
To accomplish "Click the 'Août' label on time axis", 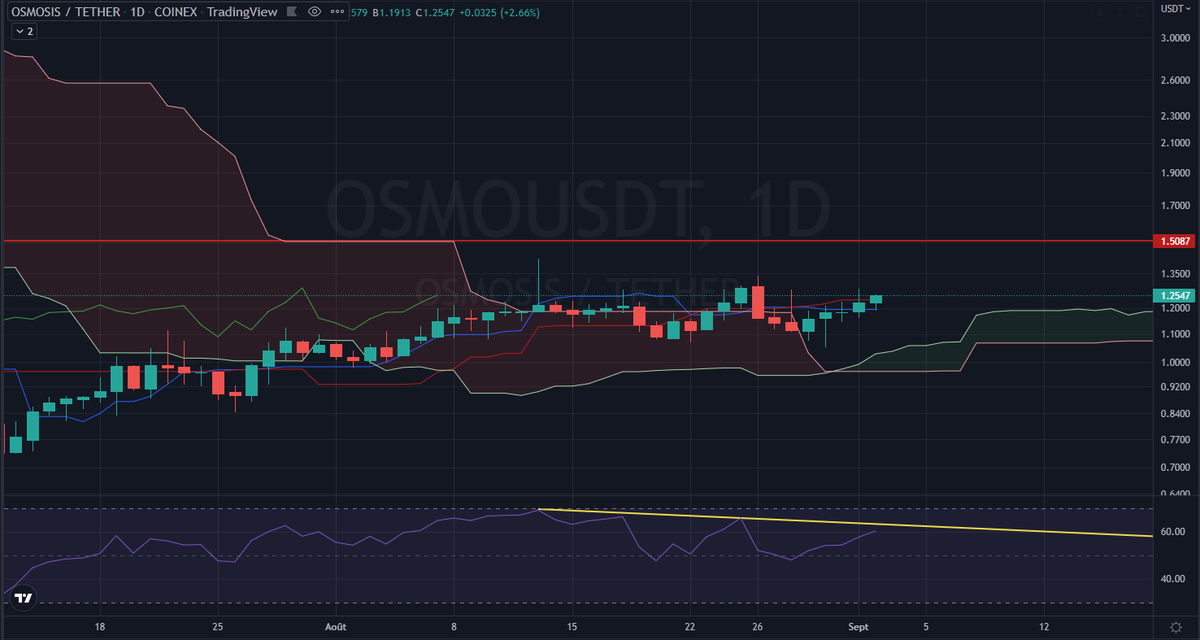I will 337,626.
